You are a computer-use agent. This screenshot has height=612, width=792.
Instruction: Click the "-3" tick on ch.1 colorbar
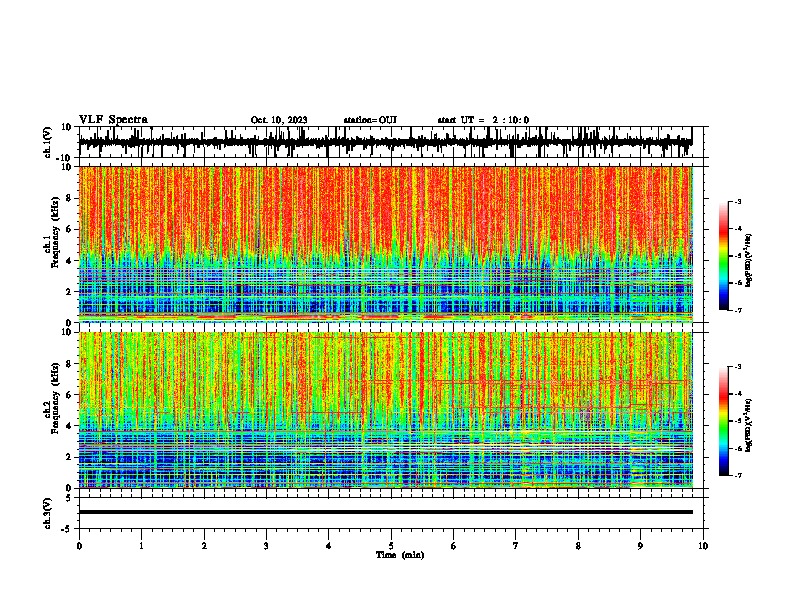[x=738, y=201]
